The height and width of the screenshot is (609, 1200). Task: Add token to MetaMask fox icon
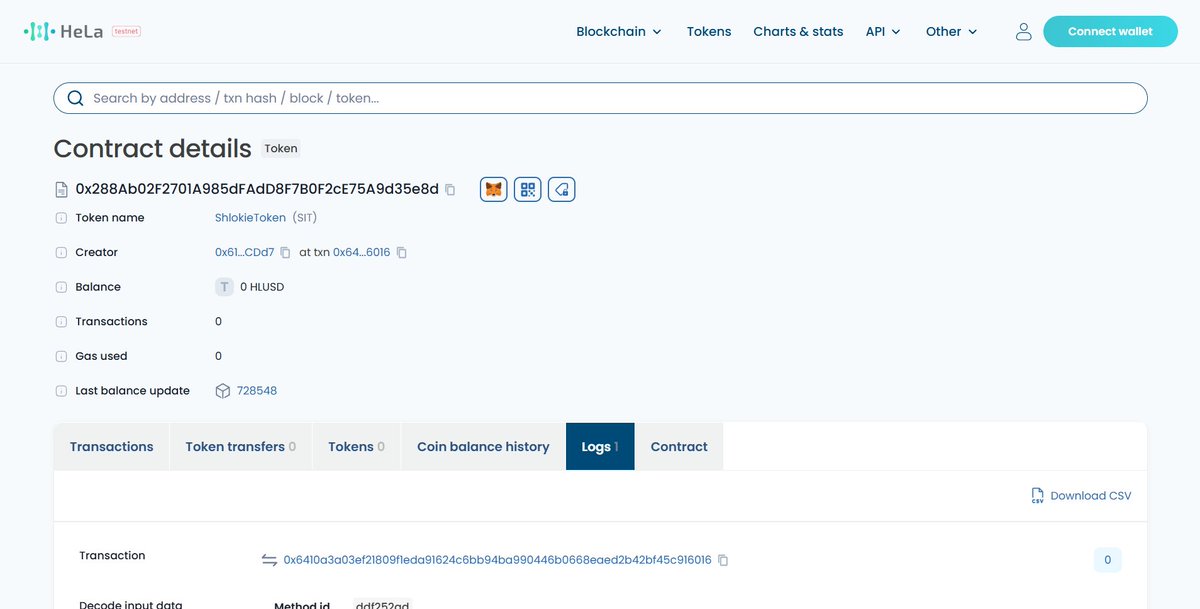tap(494, 189)
